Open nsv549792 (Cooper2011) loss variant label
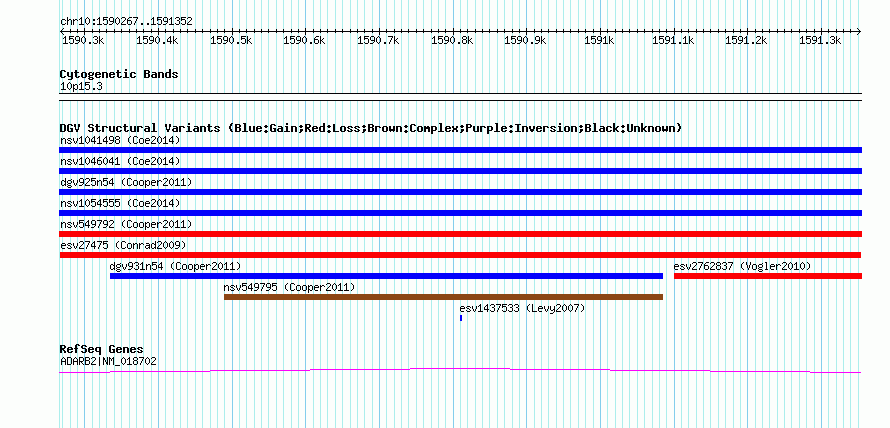Screen dimensions: 890x428 (x=126, y=224)
